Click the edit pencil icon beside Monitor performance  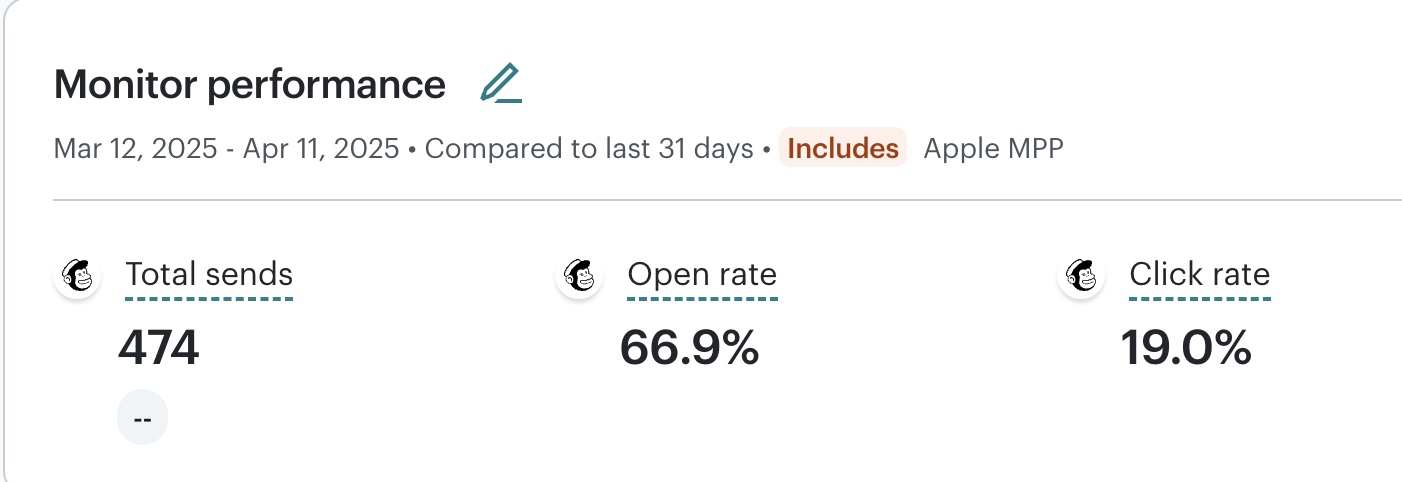[x=501, y=84]
